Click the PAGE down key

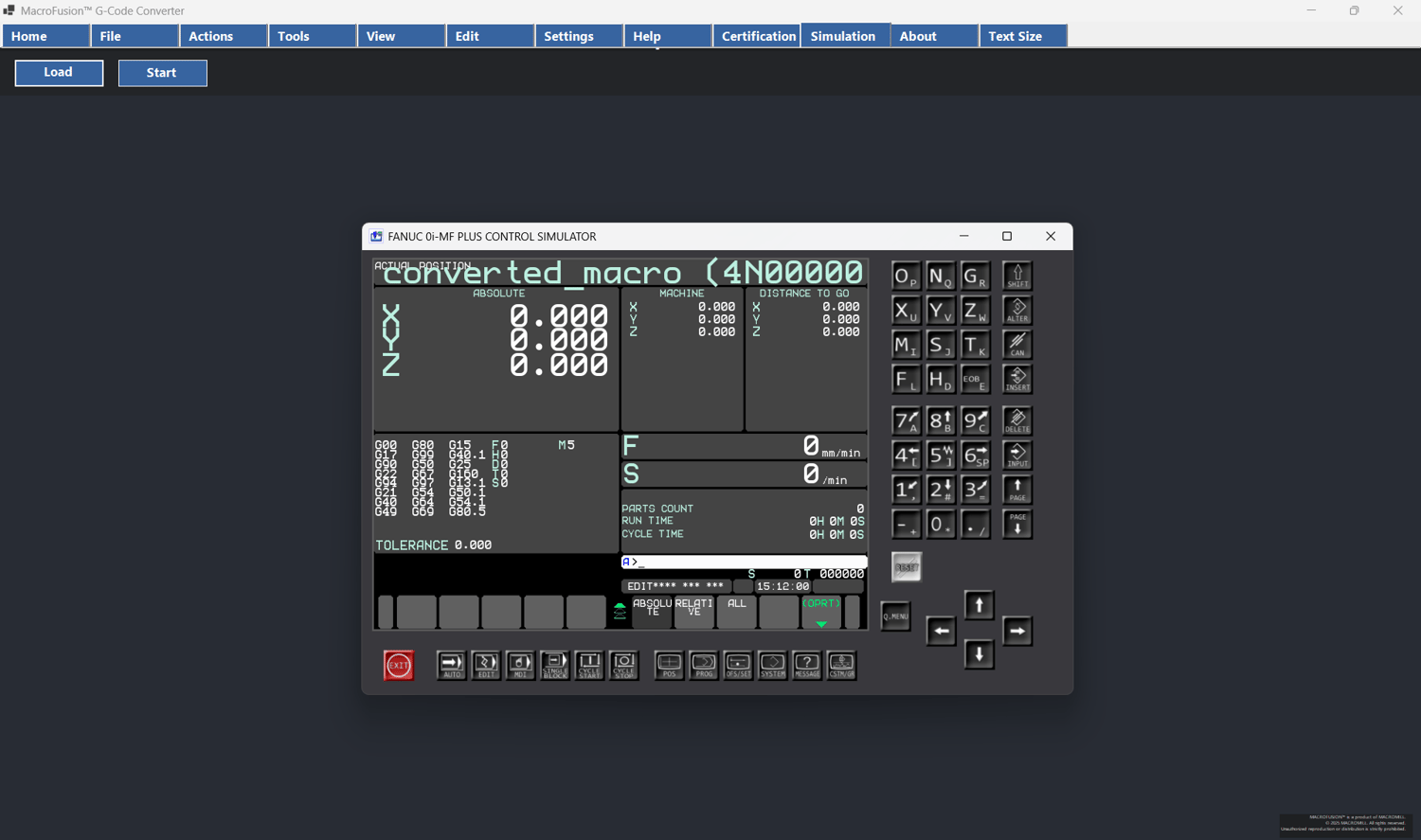(1017, 524)
